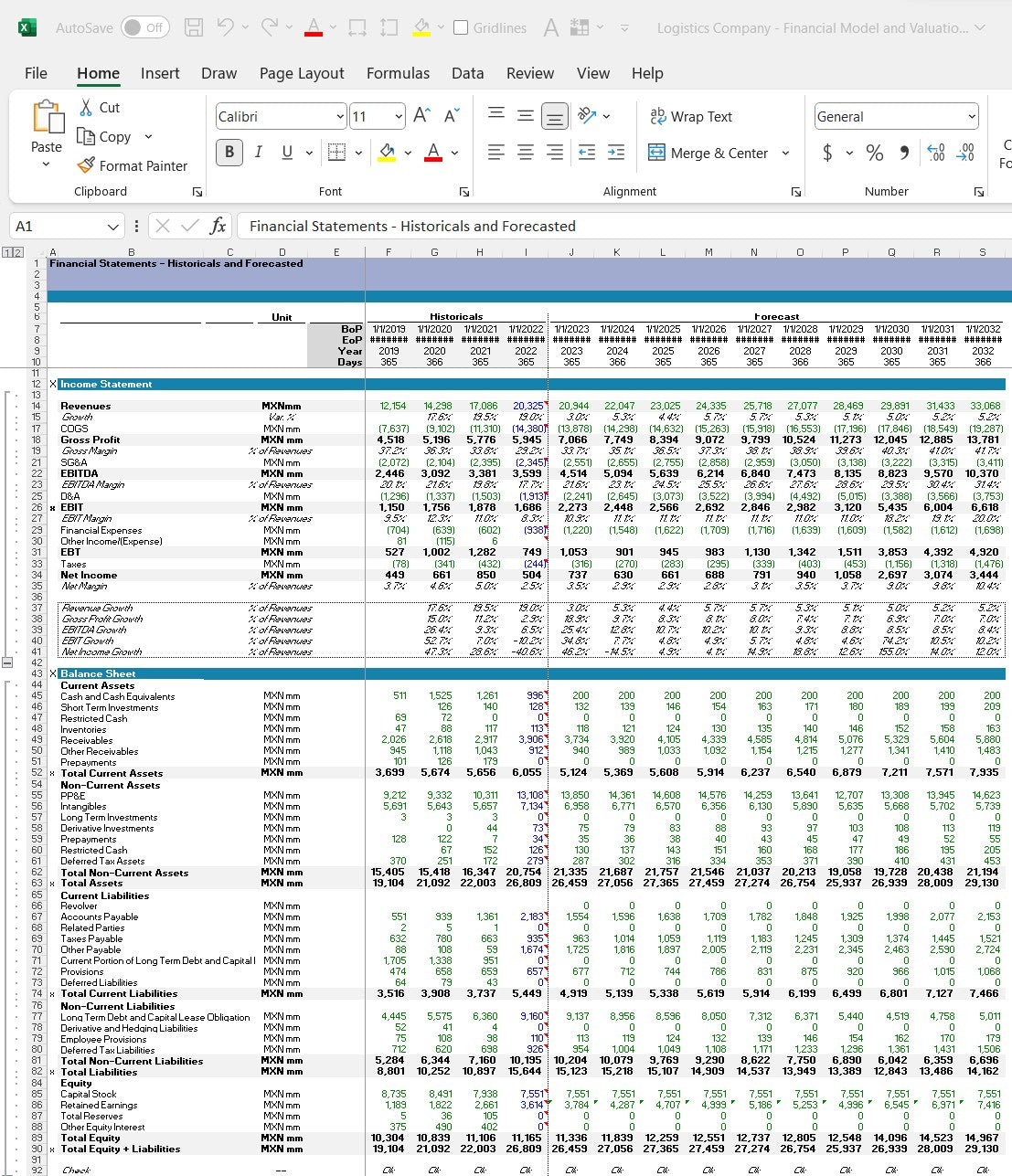This screenshot has height=1176, width=1012.
Task: Click the Wrap Text button
Action: pyautogui.click(x=690, y=116)
